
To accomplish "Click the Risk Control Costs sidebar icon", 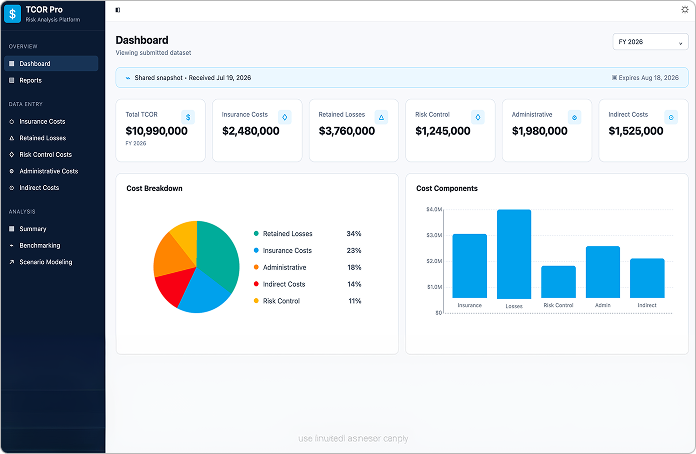I will tap(12, 154).
